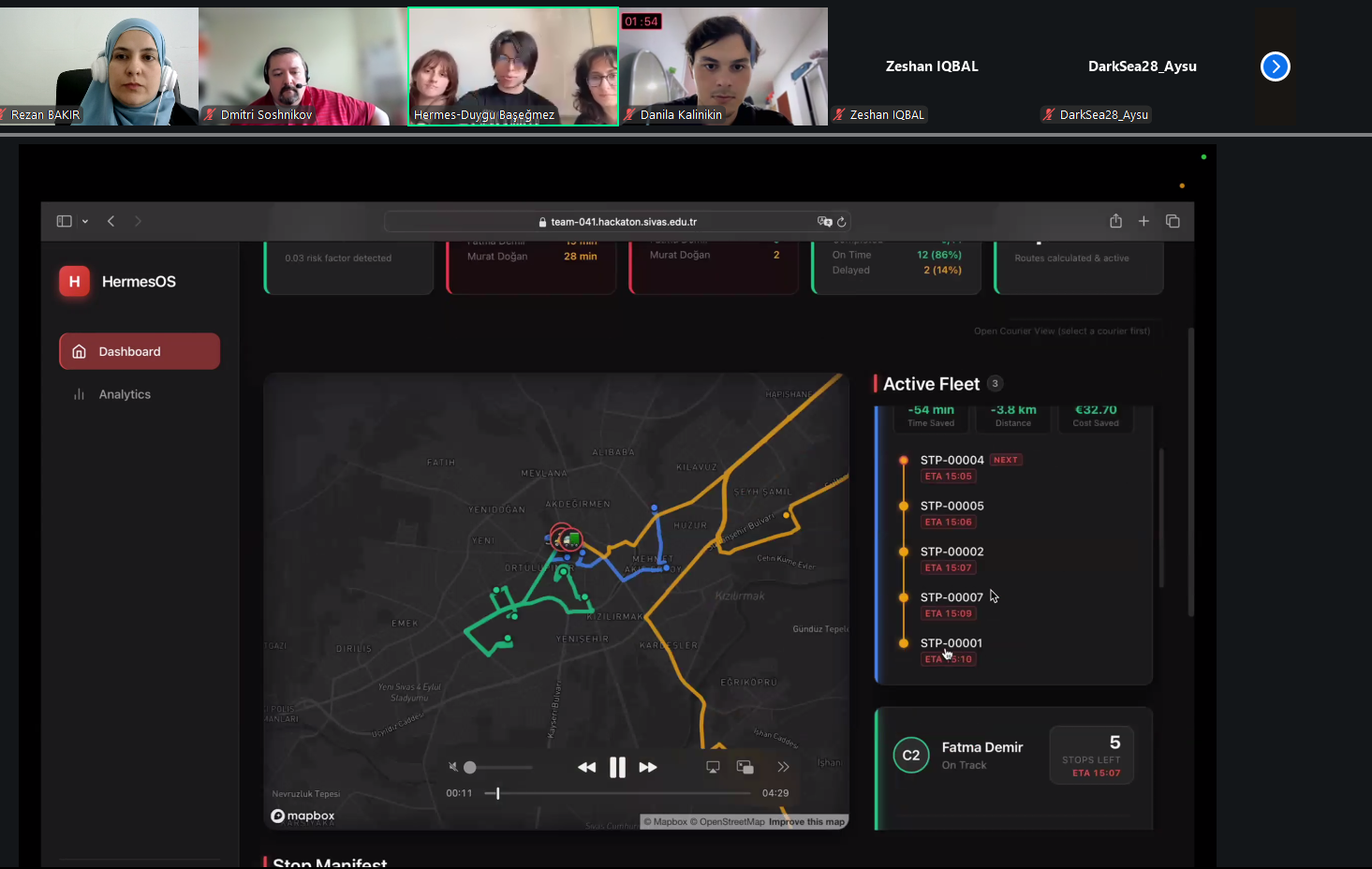Click the video playback progress bar

[x=623, y=793]
